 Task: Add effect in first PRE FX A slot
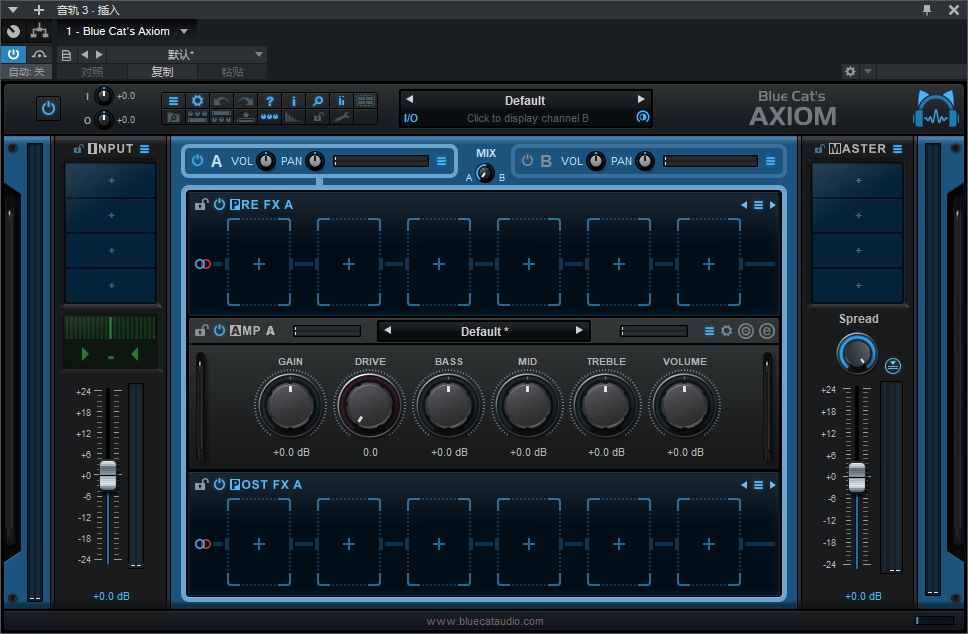(259, 264)
